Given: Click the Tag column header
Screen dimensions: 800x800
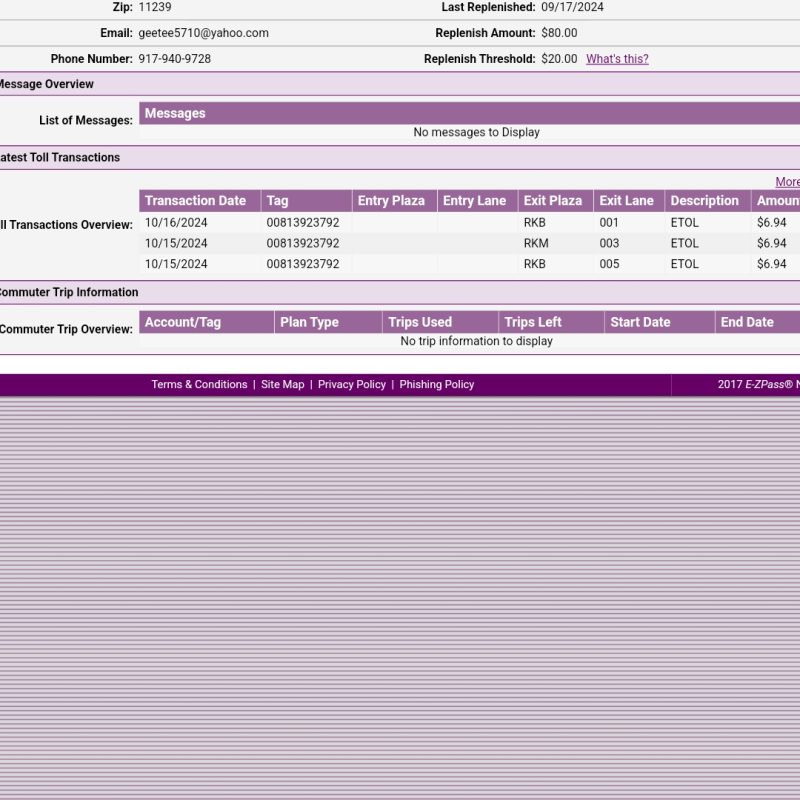Looking at the screenshot, I should [277, 201].
